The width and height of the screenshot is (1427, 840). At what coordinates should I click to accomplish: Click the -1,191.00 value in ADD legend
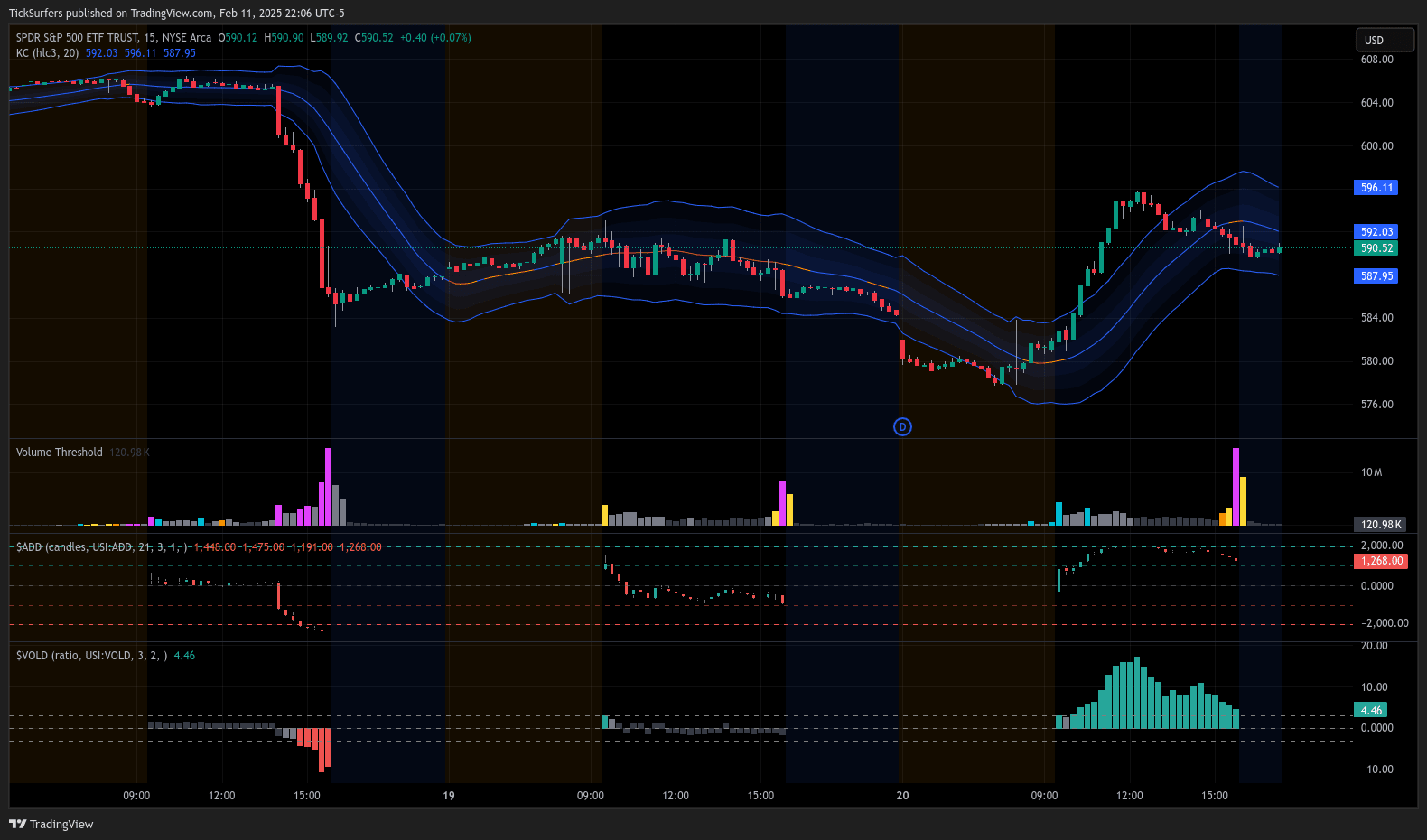pos(312,547)
